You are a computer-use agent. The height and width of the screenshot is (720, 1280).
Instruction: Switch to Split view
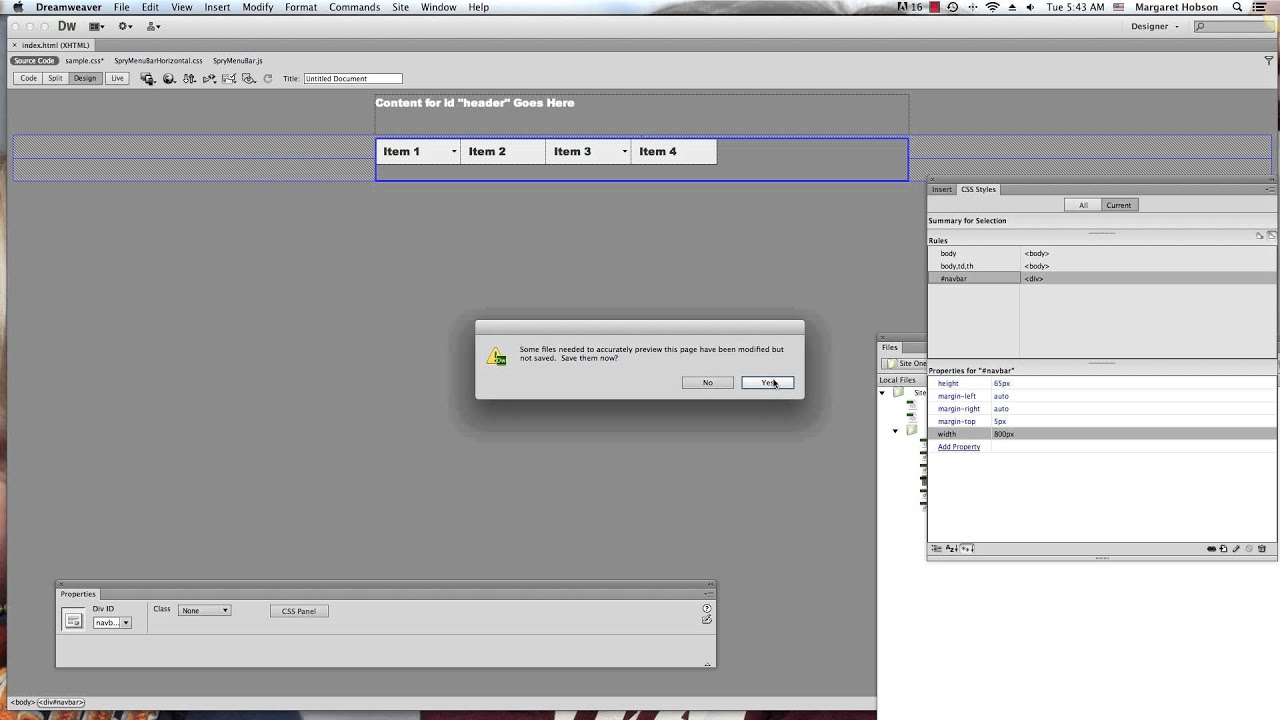(55, 78)
